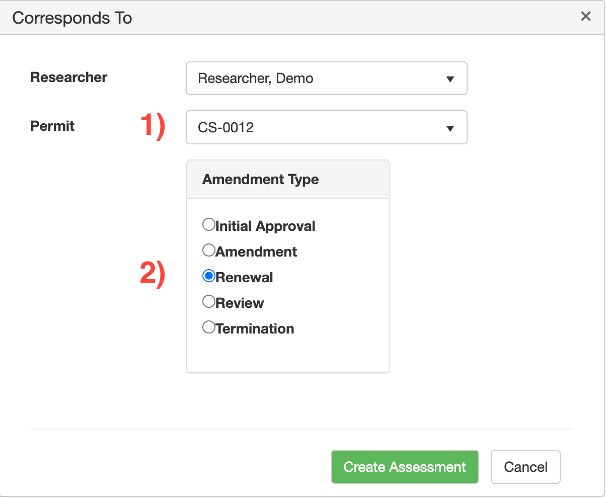Click the arrow on the Permit combo box
Image resolution: width=606 pixels, height=498 pixels.
point(449,128)
